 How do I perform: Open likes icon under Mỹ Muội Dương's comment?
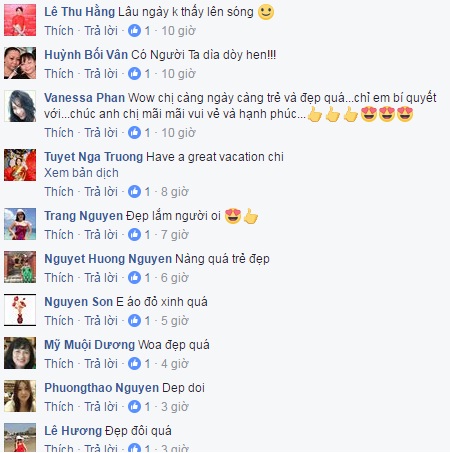click(134, 364)
